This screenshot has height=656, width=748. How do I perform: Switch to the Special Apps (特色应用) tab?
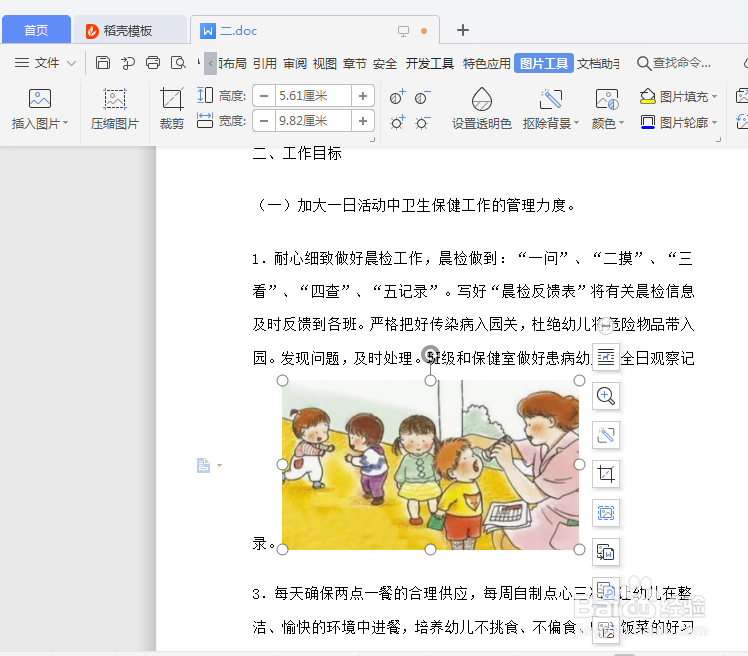(x=487, y=63)
